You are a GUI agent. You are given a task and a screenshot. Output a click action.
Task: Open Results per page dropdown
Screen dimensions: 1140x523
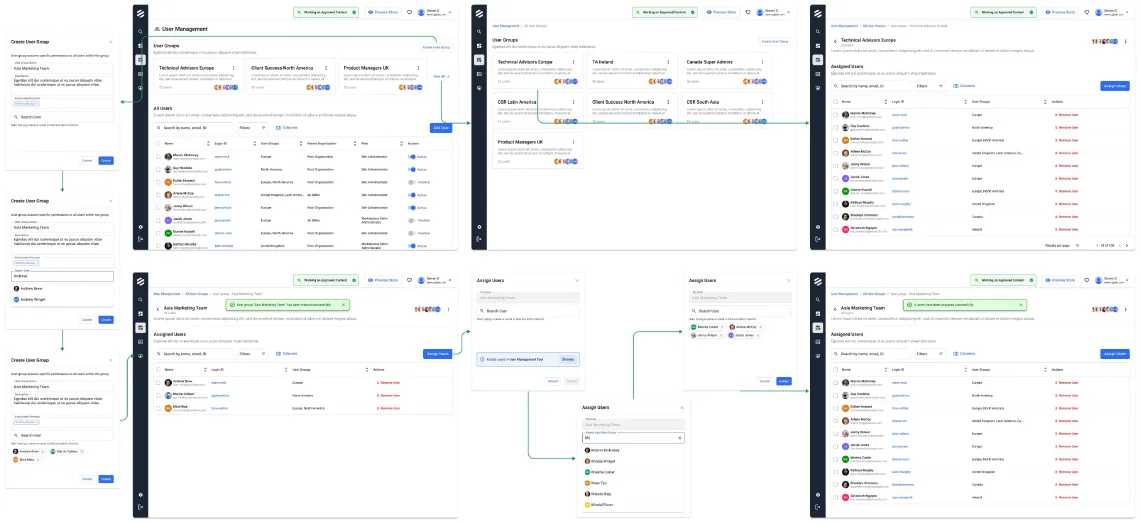click(x=1077, y=245)
